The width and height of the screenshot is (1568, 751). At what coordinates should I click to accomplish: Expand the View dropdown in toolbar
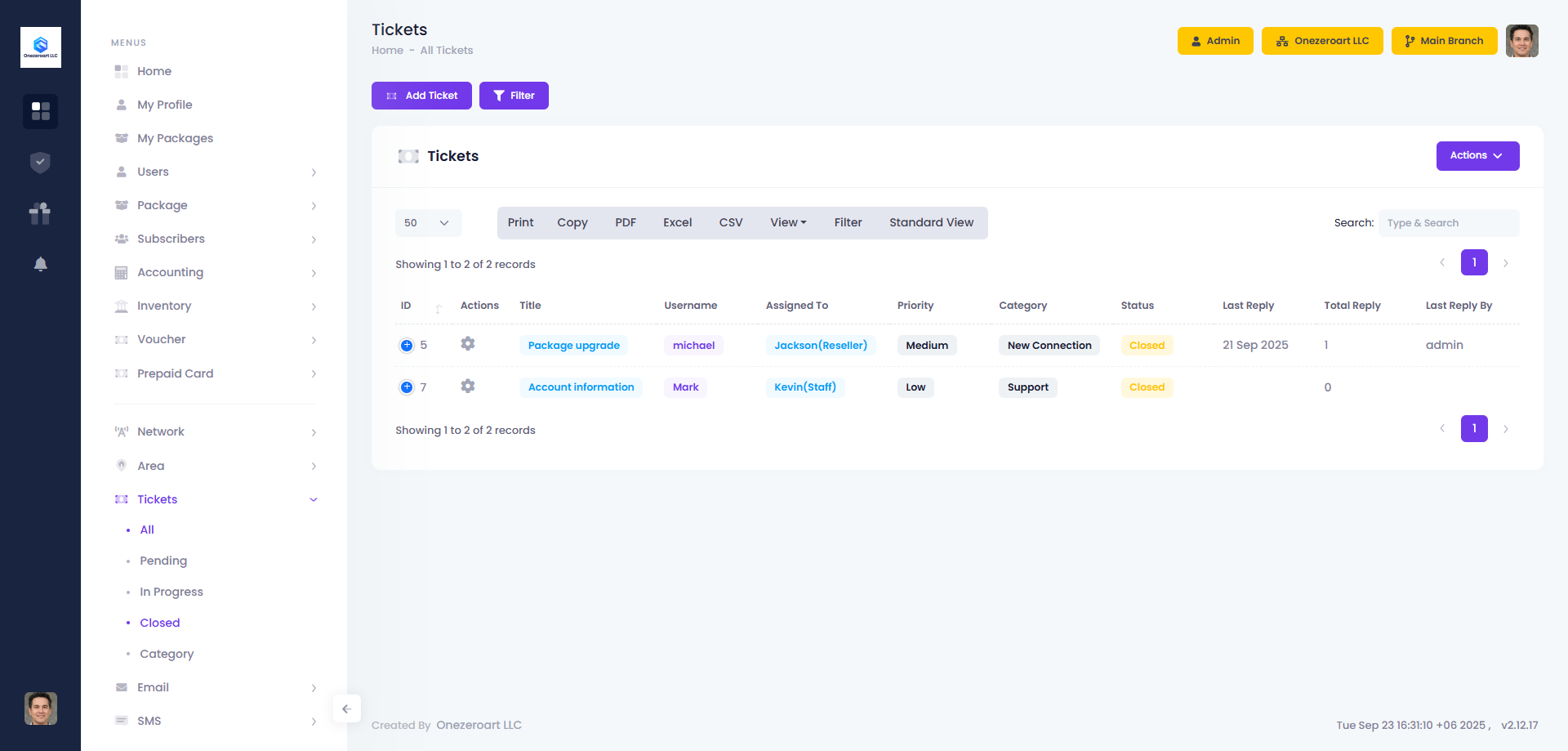[x=787, y=222]
